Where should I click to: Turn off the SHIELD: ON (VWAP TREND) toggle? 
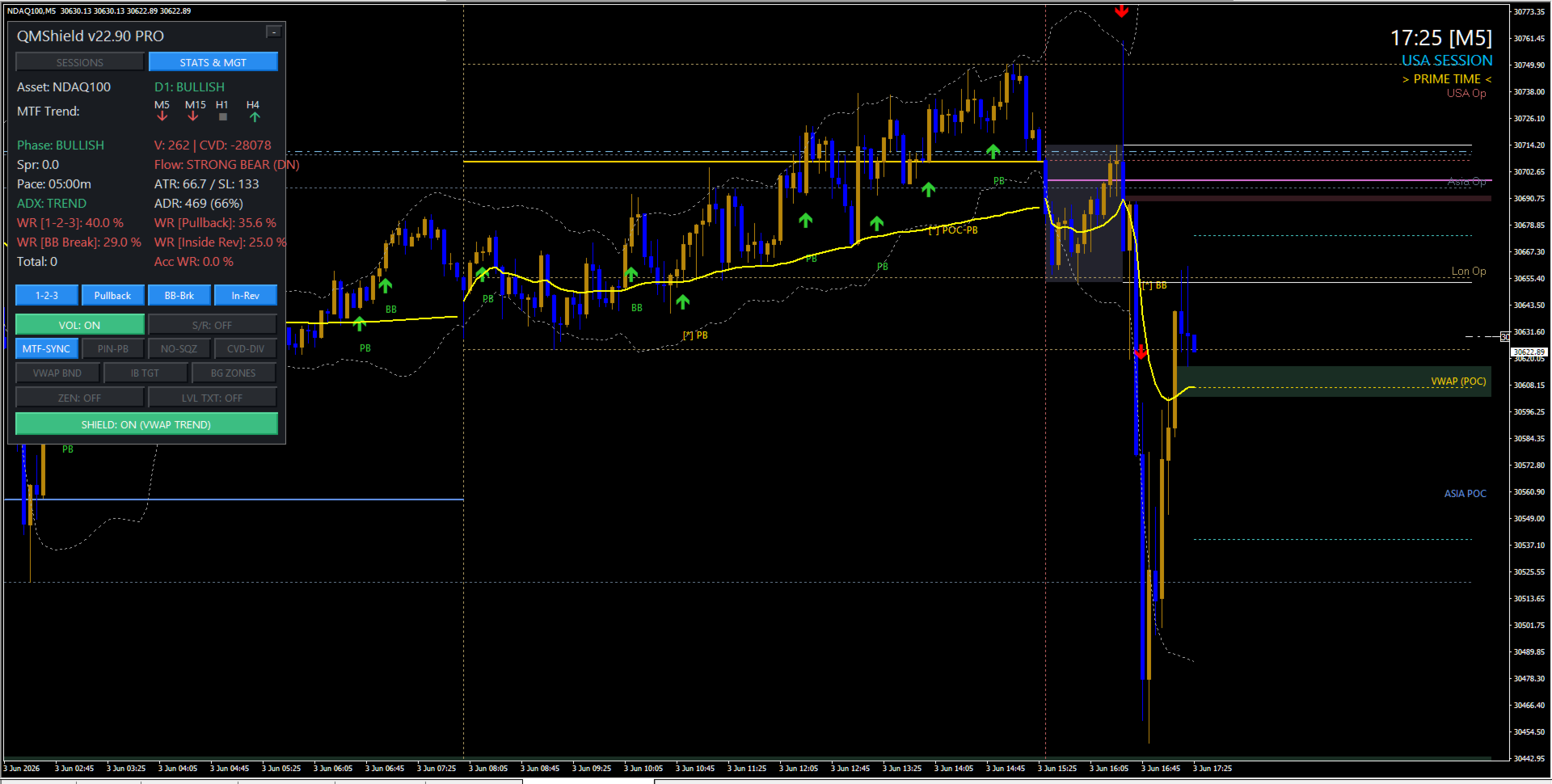tap(146, 424)
